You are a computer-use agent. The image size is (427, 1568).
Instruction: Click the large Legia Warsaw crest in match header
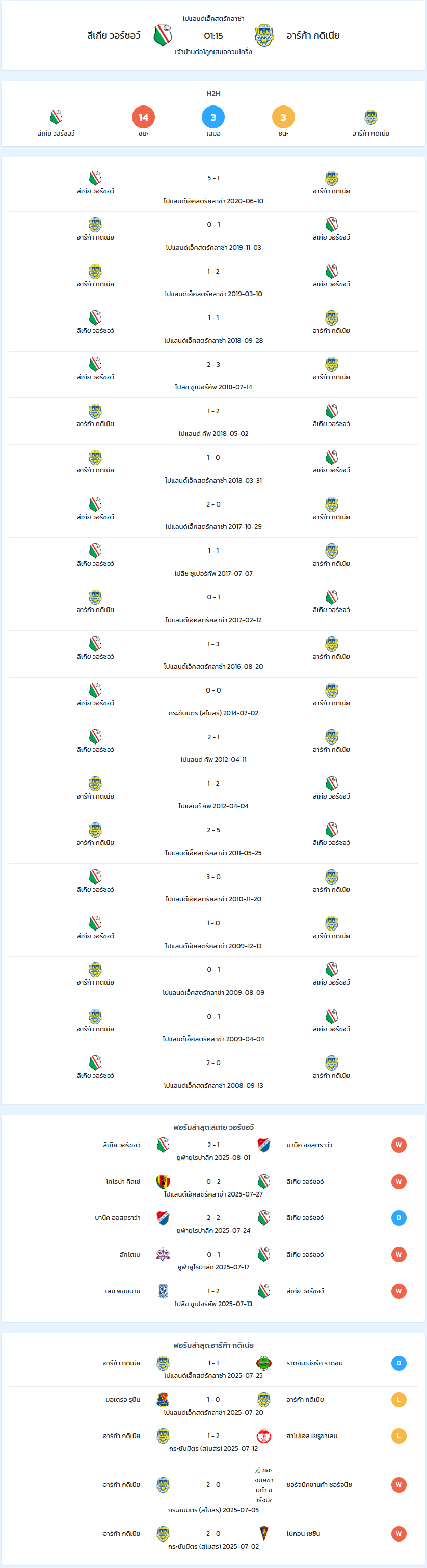click(x=163, y=35)
